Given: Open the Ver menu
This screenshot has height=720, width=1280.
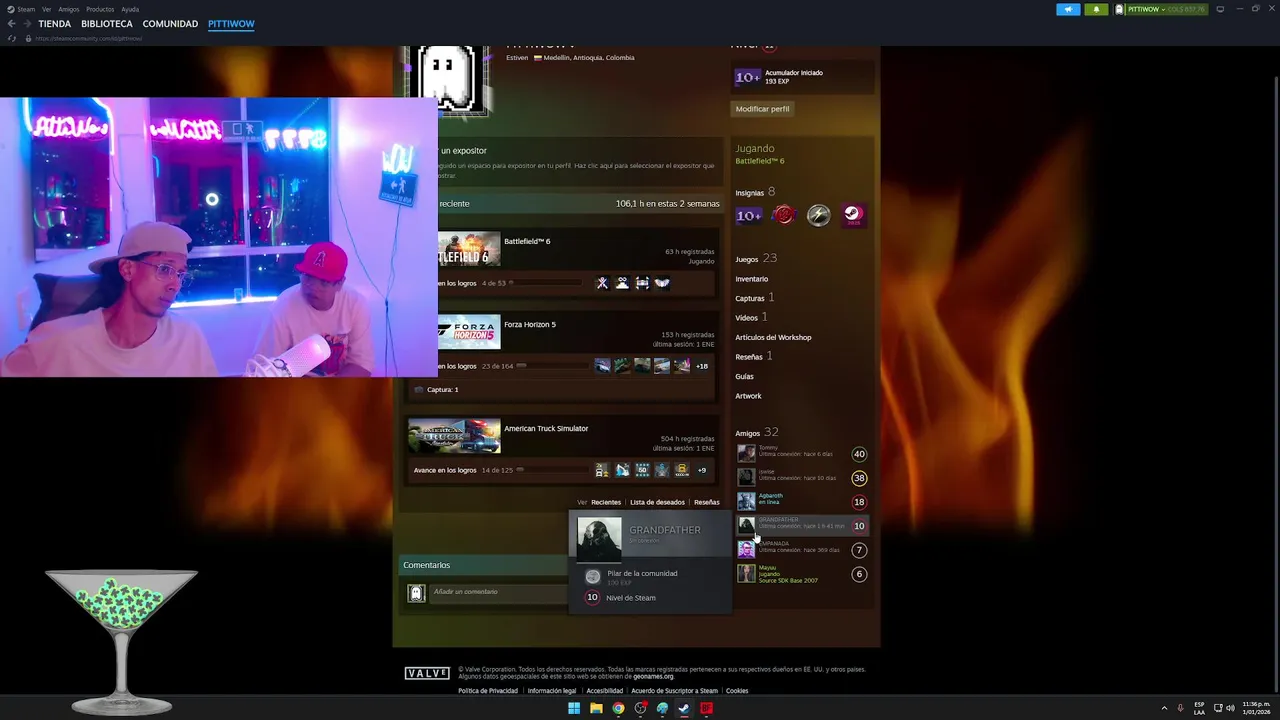Looking at the screenshot, I should 46,9.
